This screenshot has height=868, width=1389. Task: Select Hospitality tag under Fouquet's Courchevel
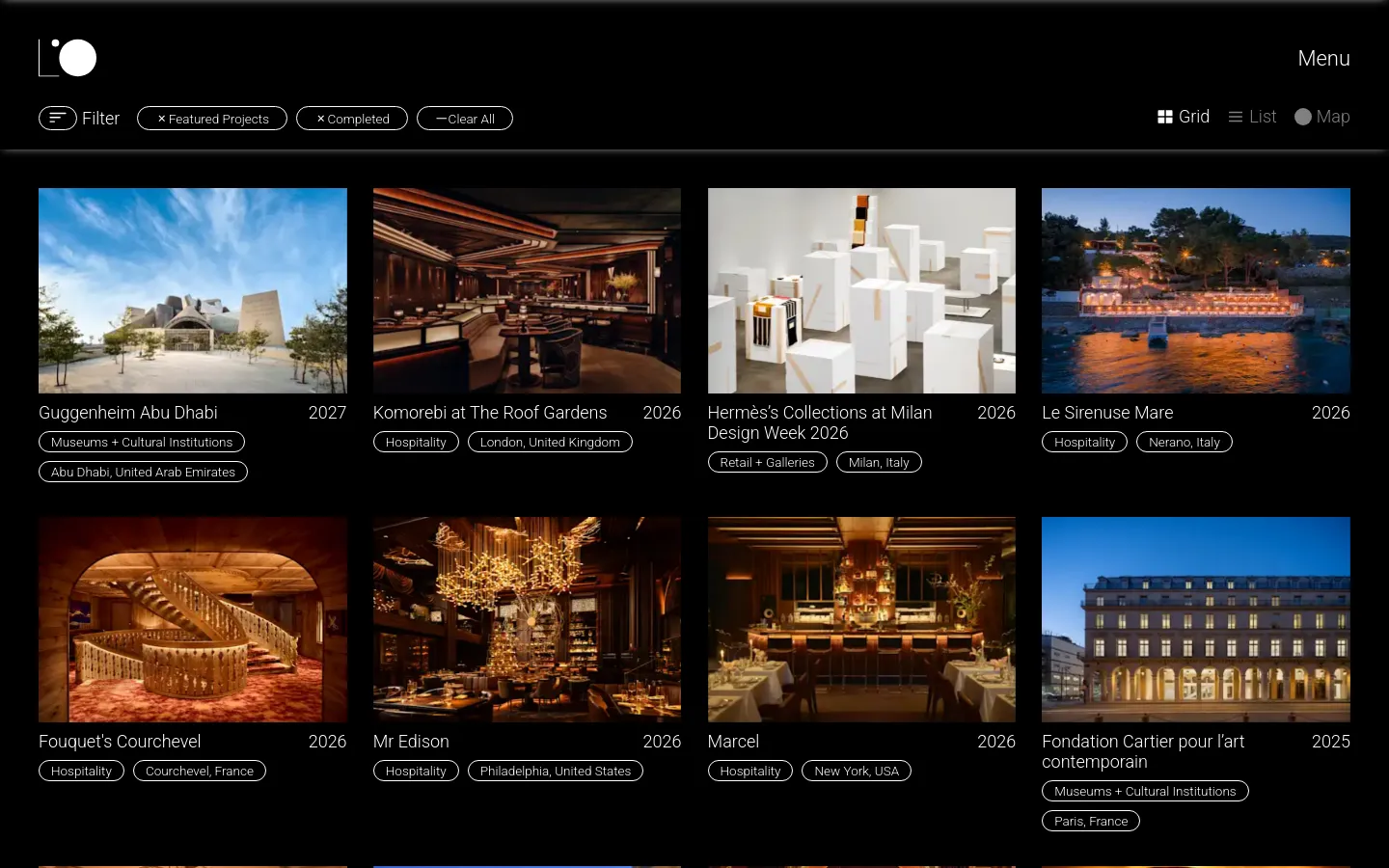[81, 771]
